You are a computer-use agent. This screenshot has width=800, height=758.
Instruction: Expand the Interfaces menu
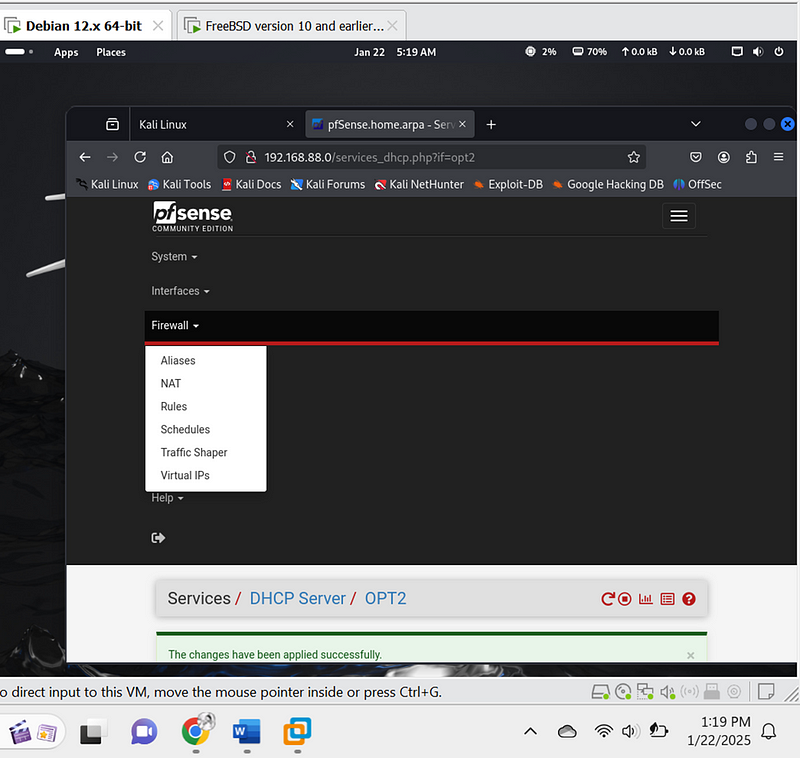[180, 291]
